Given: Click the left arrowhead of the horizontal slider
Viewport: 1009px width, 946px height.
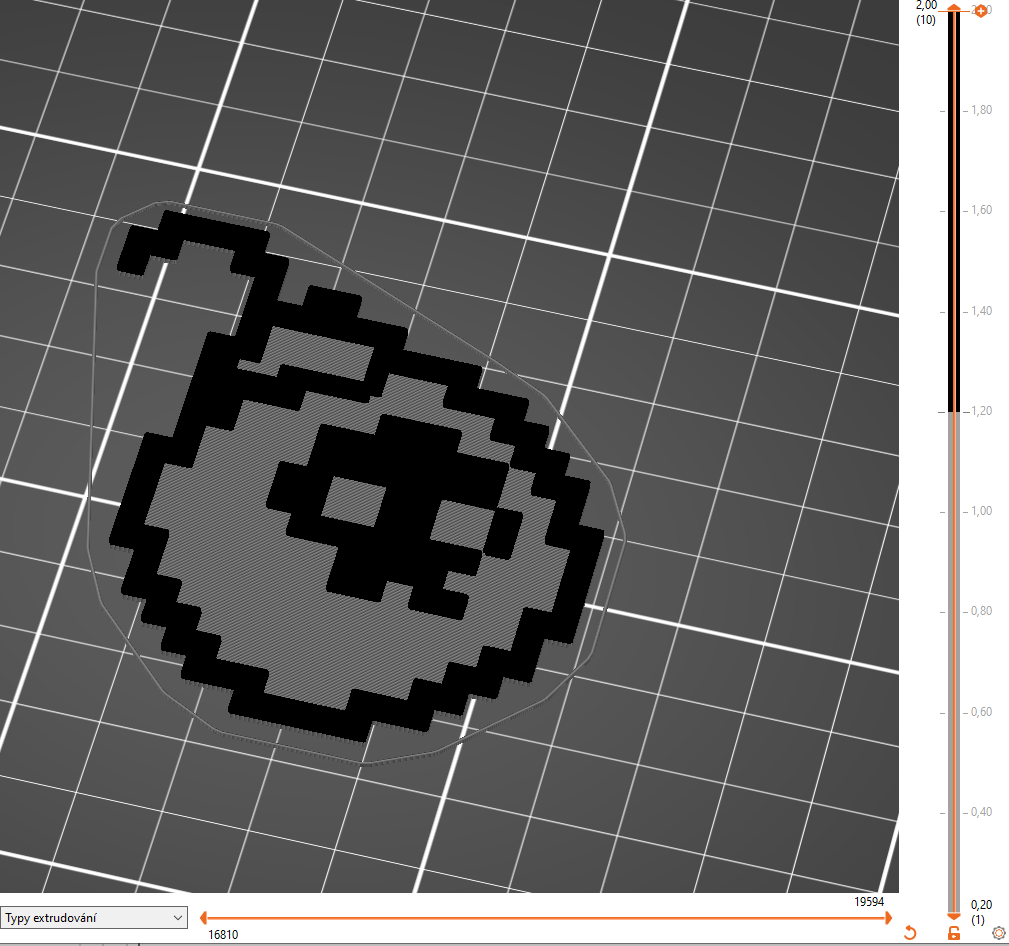Looking at the screenshot, I should point(205,917).
